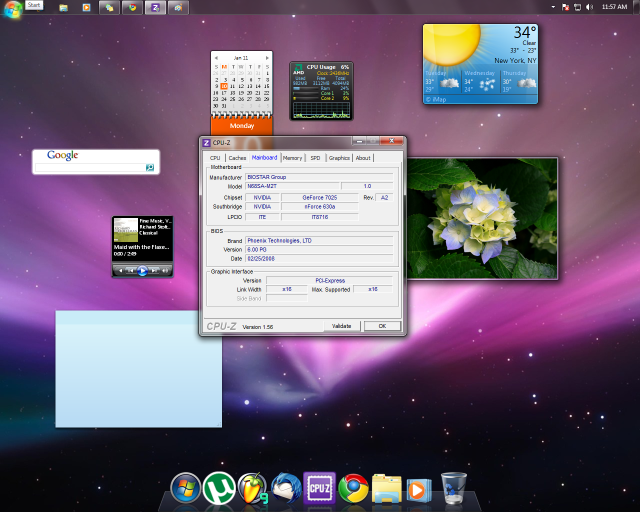Switch to the Chrome taskbar button
Screen dimensions: 640x512
pos(132,7)
